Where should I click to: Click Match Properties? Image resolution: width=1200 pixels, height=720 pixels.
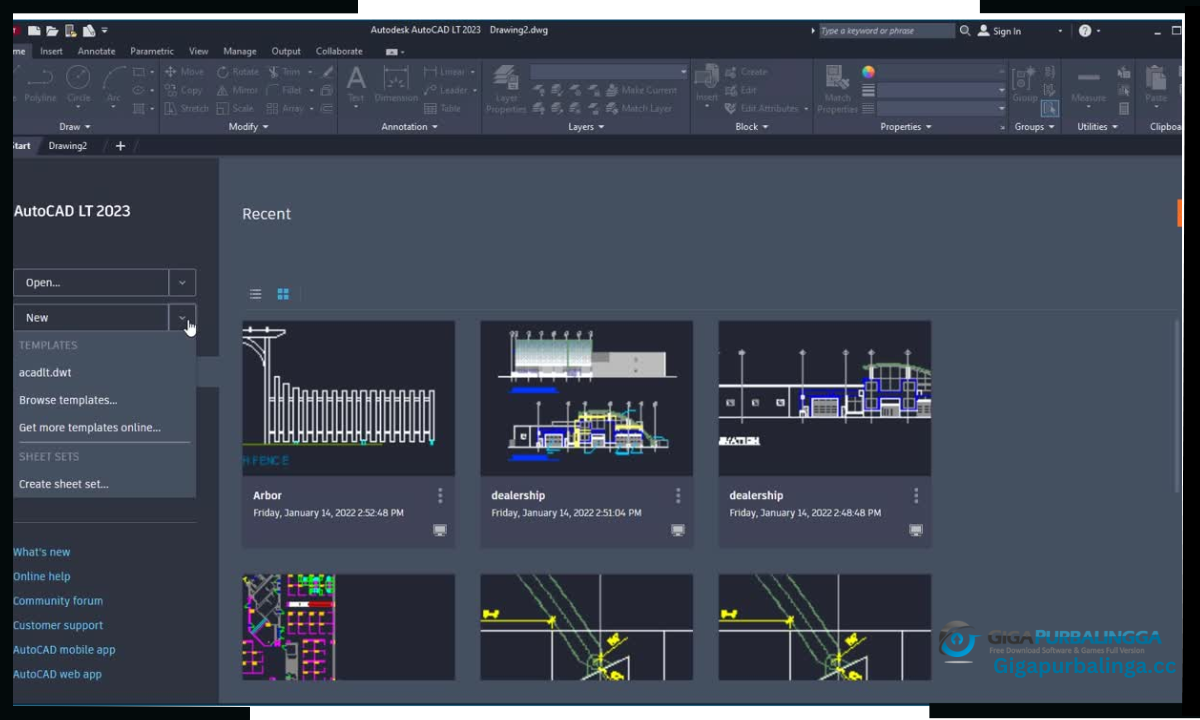[x=838, y=88]
